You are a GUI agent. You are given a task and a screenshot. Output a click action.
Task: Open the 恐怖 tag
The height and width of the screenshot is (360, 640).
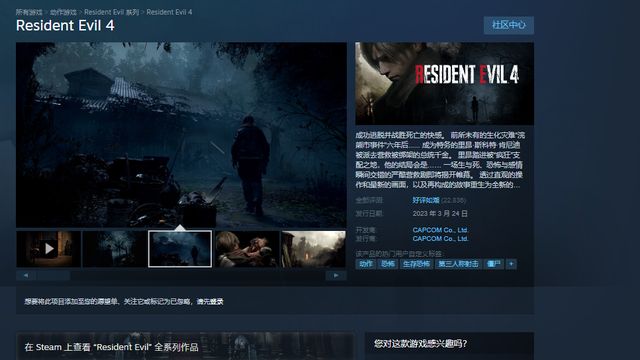387,264
